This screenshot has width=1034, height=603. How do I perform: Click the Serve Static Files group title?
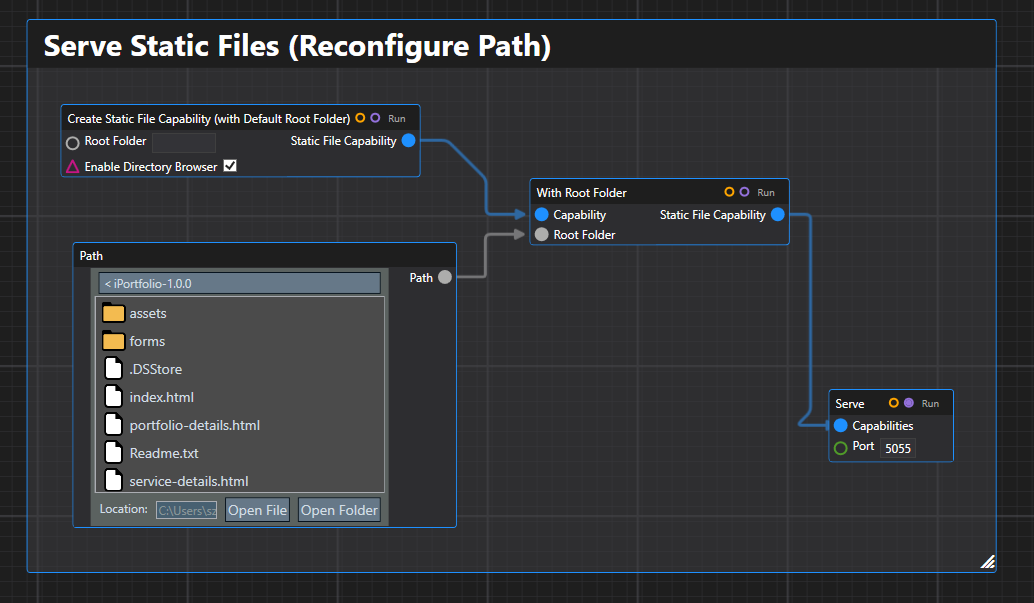(x=297, y=46)
